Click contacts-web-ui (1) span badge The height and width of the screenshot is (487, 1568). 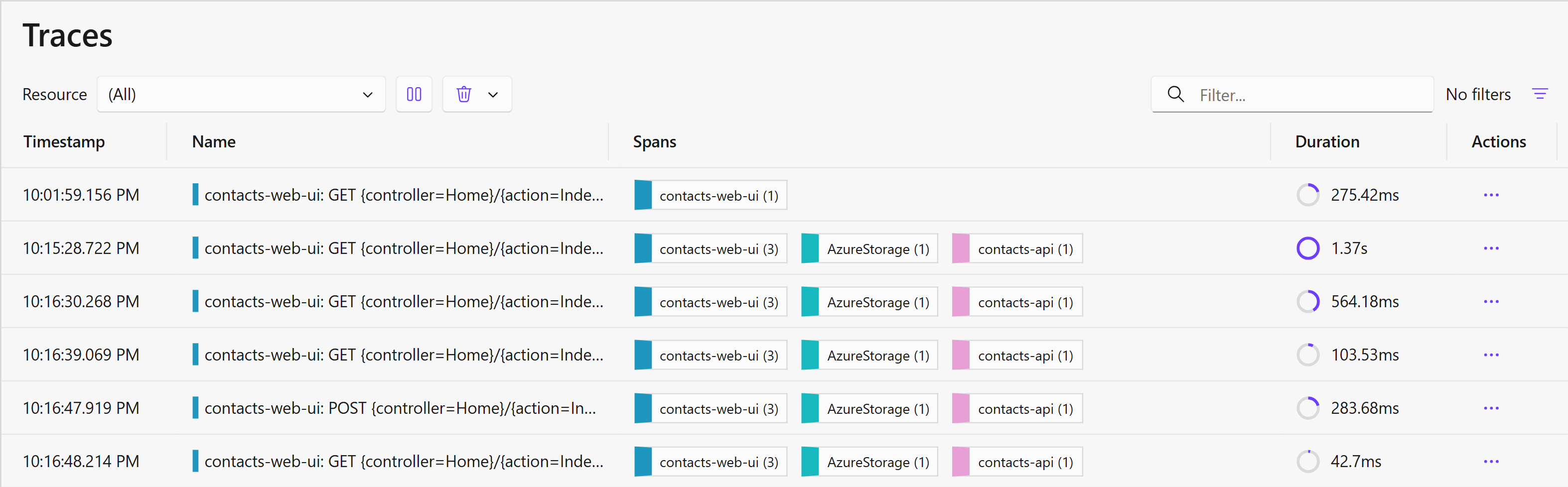711,195
